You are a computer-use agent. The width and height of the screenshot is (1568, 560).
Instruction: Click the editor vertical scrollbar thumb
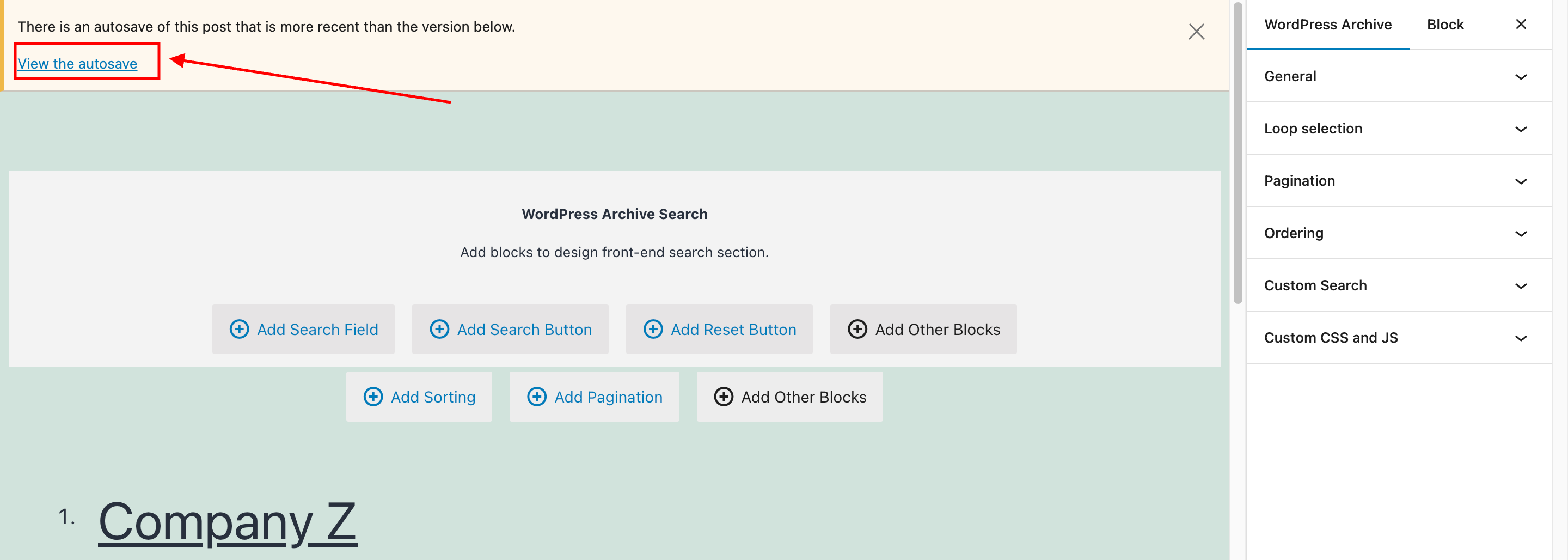1238,153
